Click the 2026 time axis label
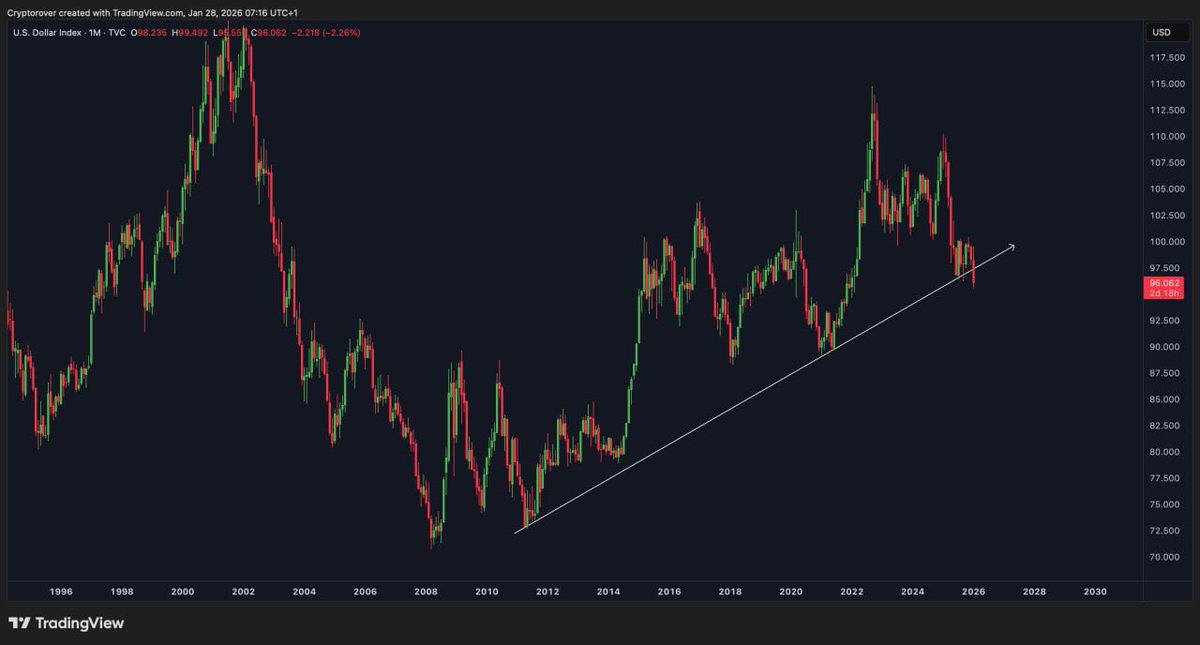 [x=973, y=592]
